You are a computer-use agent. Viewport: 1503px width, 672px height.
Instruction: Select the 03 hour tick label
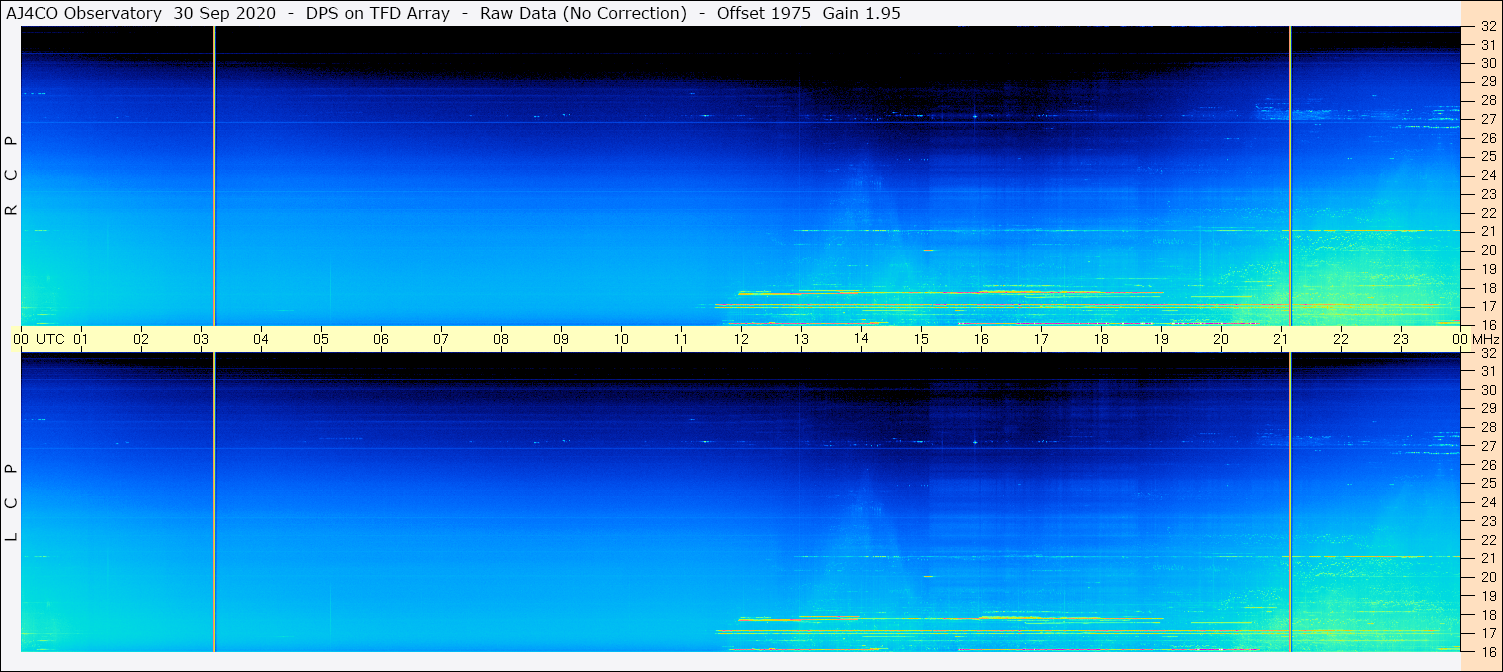[x=201, y=339]
